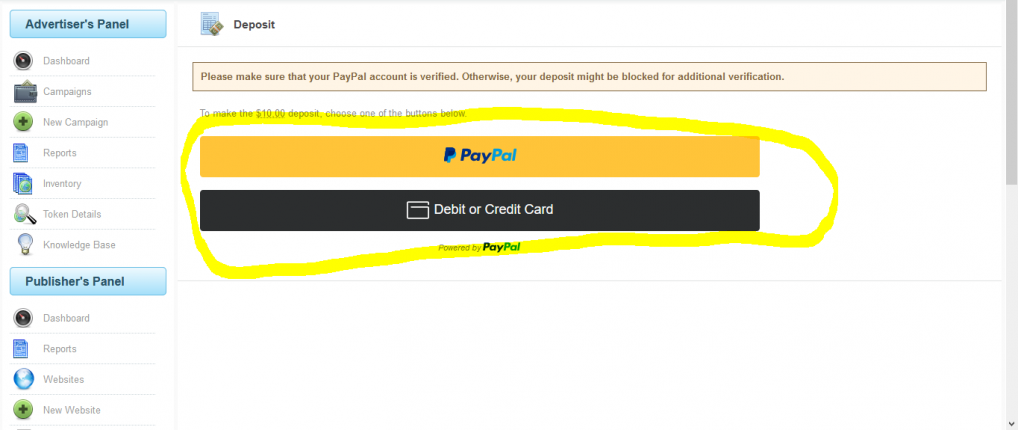Click the green plus New Campaign icon
This screenshot has width=1018, height=430.
[x=23, y=122]
